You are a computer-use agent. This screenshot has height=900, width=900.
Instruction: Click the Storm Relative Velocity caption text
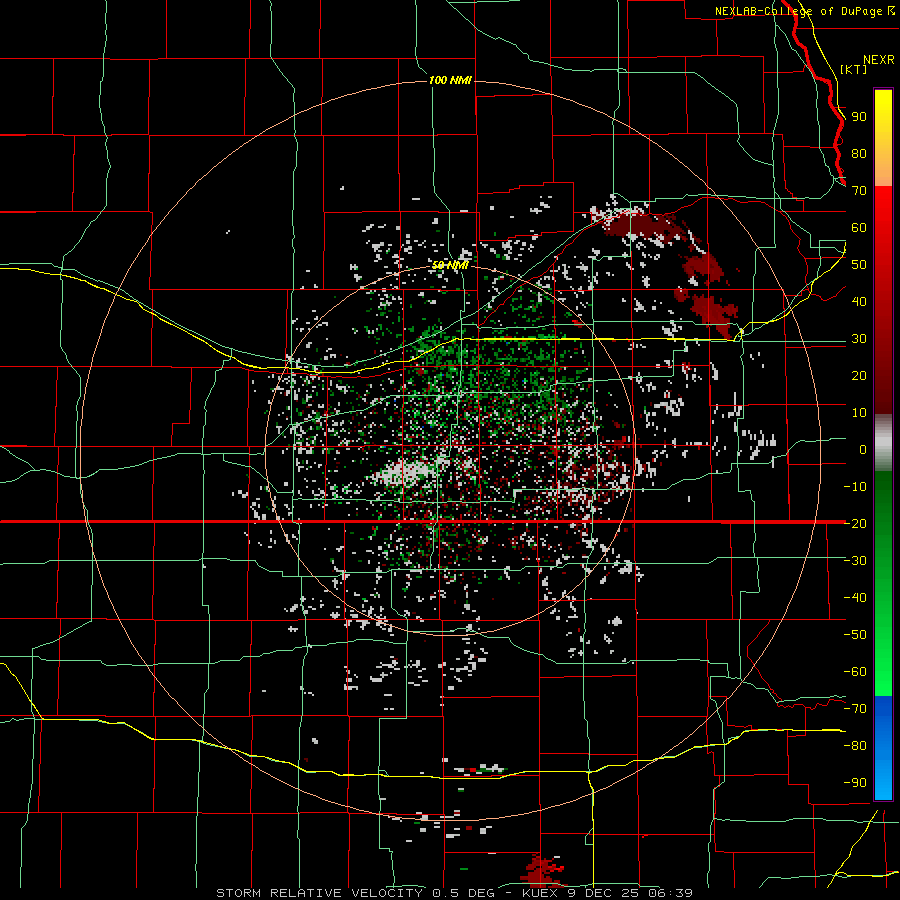pyautogui.click(x=455, y=893)
